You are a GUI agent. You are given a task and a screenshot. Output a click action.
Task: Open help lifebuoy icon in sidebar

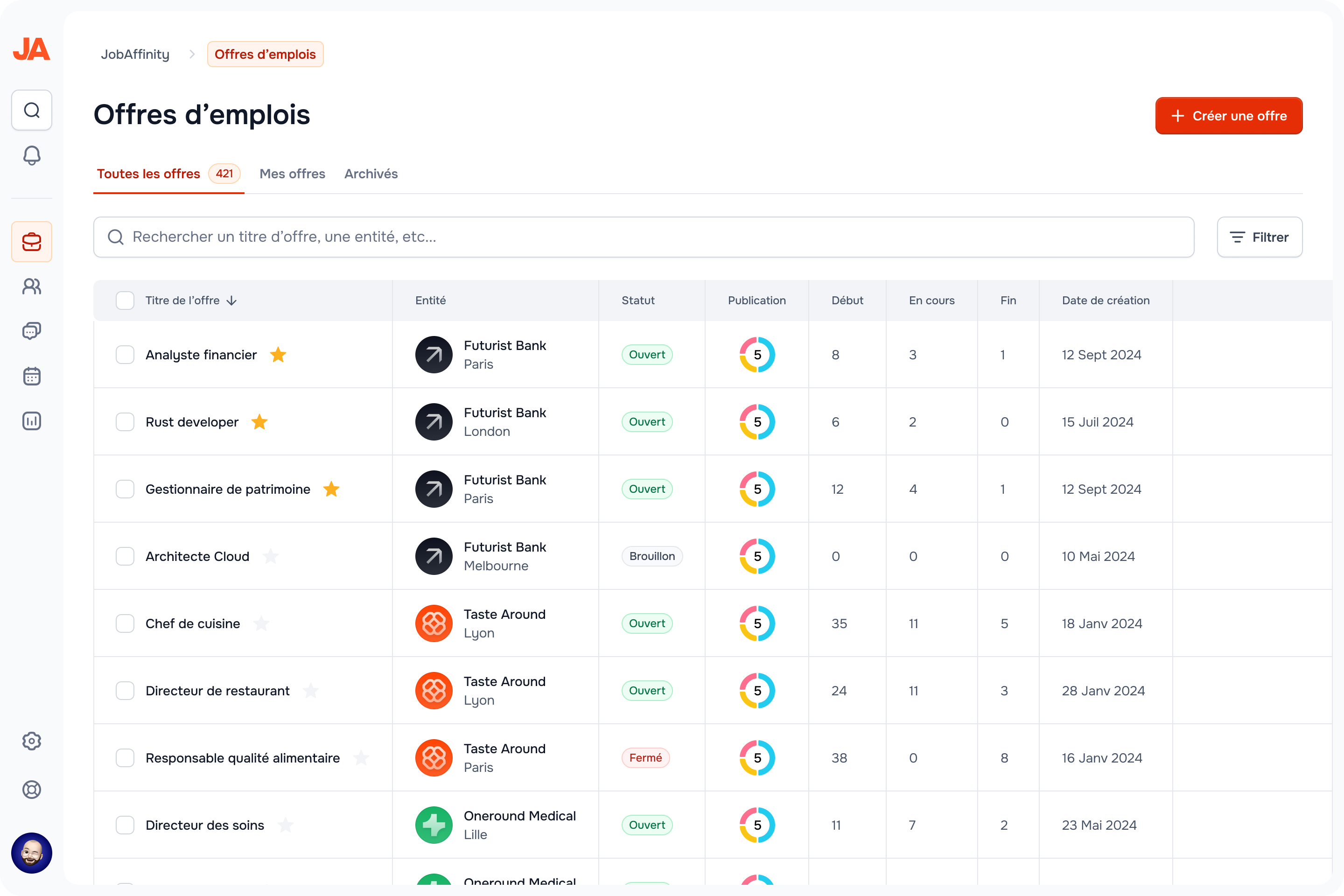[x=31, y=789]
